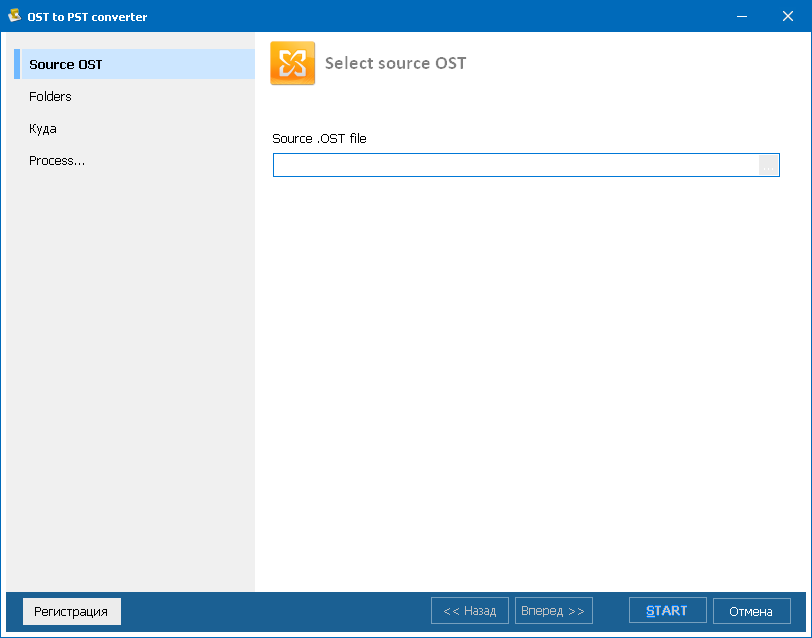Close the OST to PST converter window
The image size is (812, 638).
[789, 16]
